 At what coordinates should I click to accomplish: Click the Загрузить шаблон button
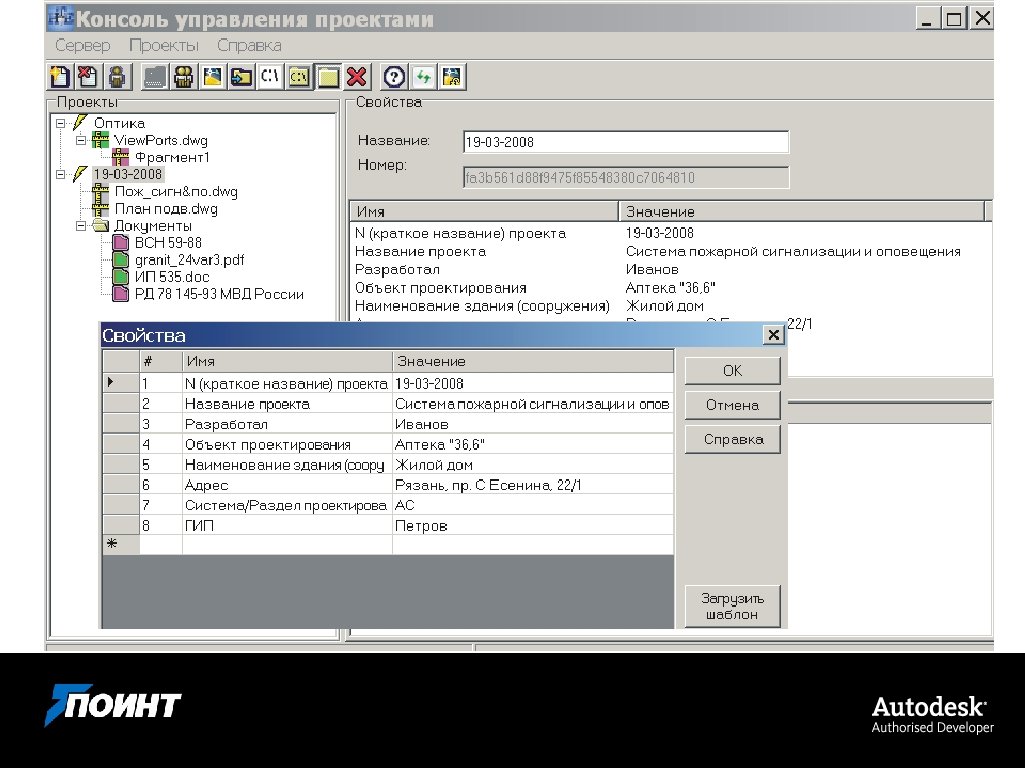(x=732, y=606)
